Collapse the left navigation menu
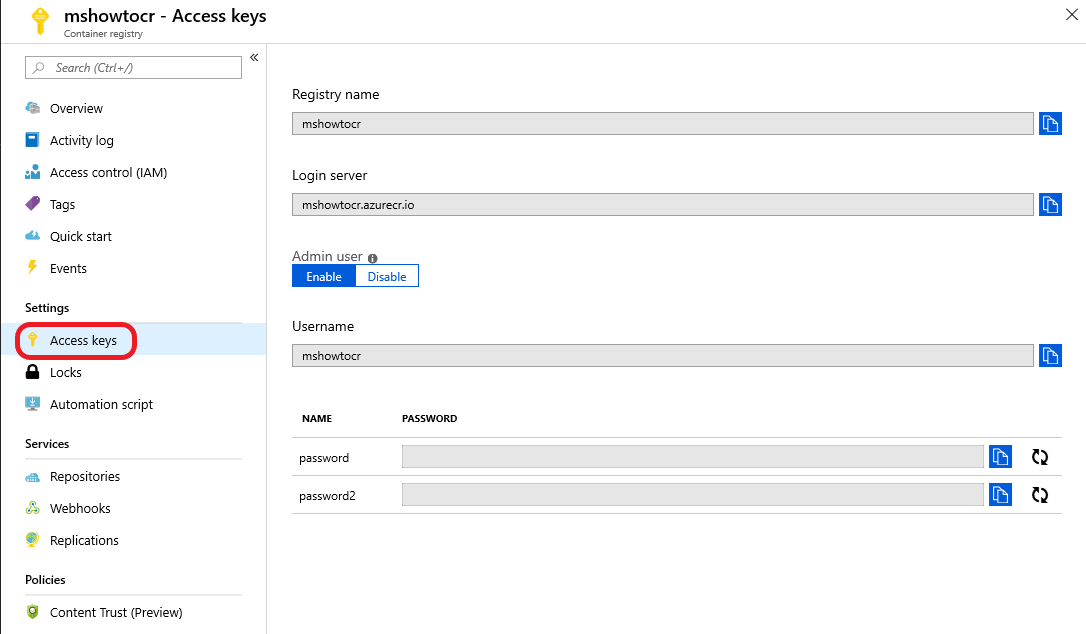This screenshot has height=634, width=1086. click(254, 58)
